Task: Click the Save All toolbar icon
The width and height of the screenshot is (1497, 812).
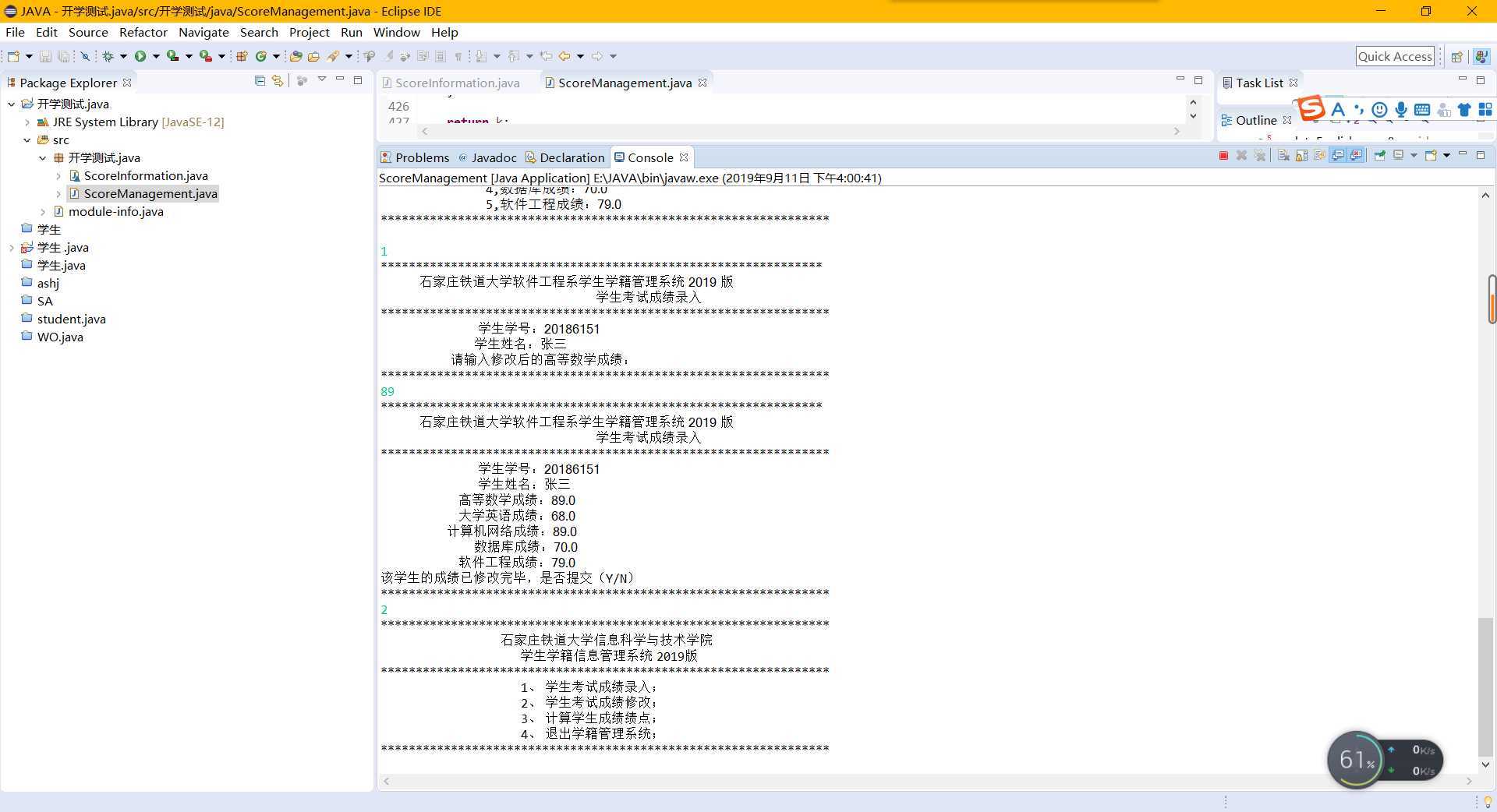Action: pos(64,56)
